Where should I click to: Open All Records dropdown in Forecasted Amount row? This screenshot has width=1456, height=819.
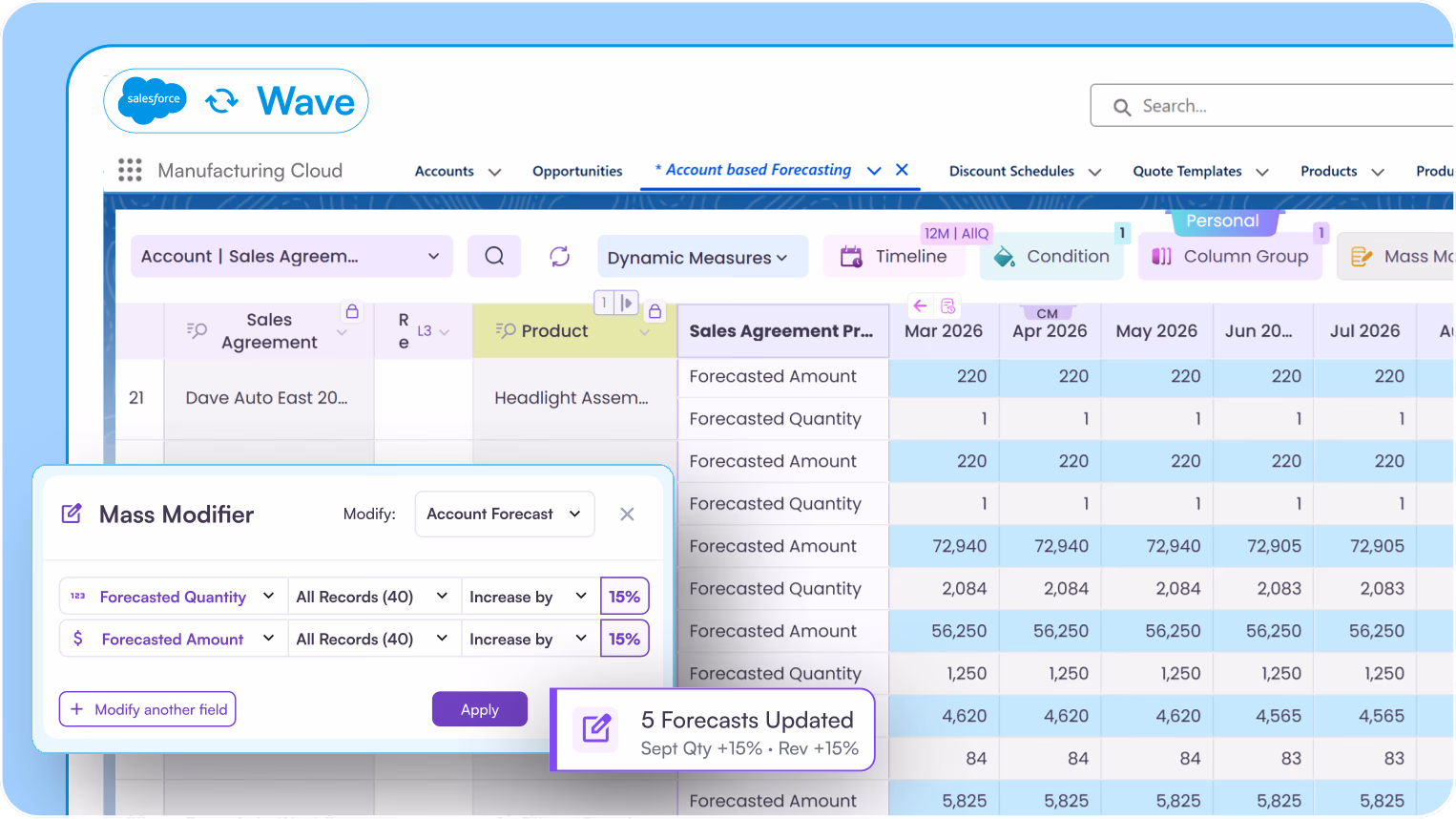pos(373,638)
